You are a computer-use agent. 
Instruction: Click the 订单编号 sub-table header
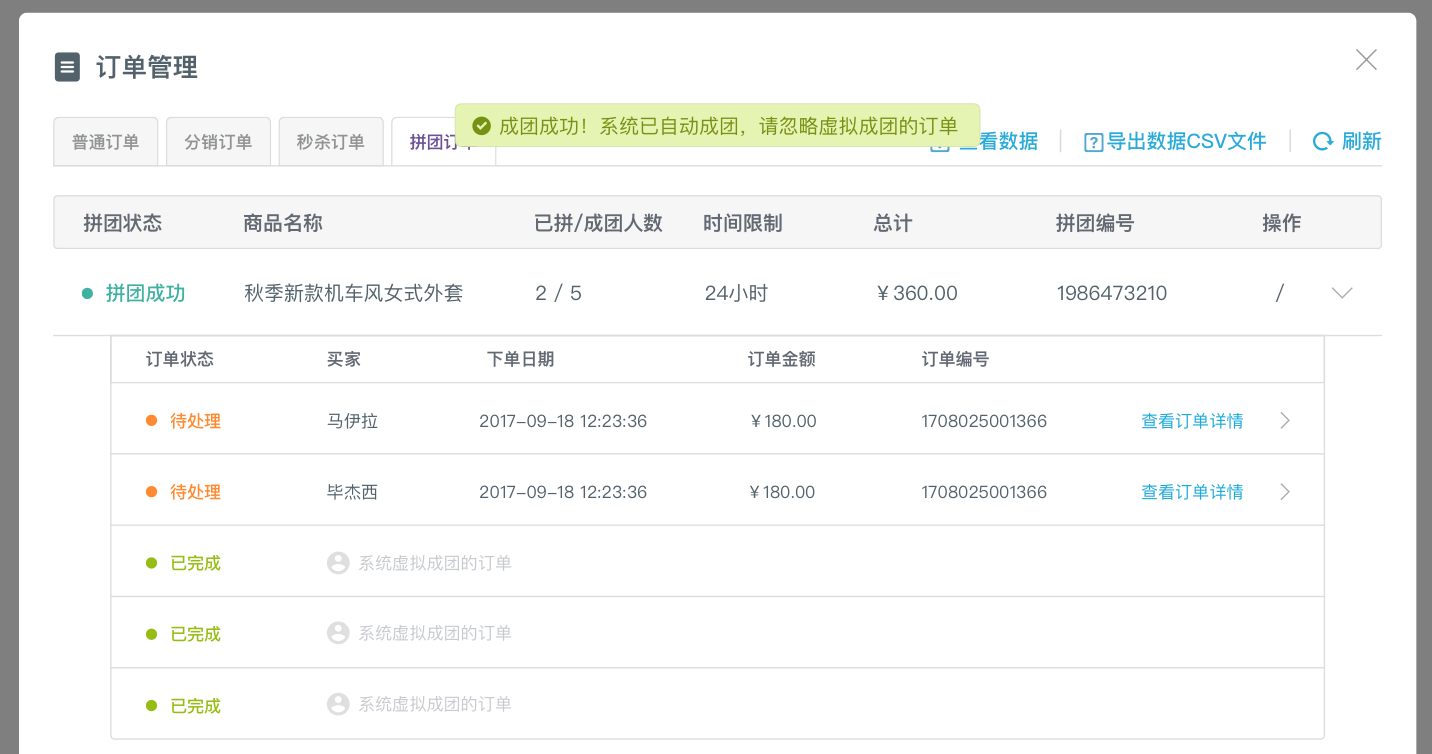[955, 359]
